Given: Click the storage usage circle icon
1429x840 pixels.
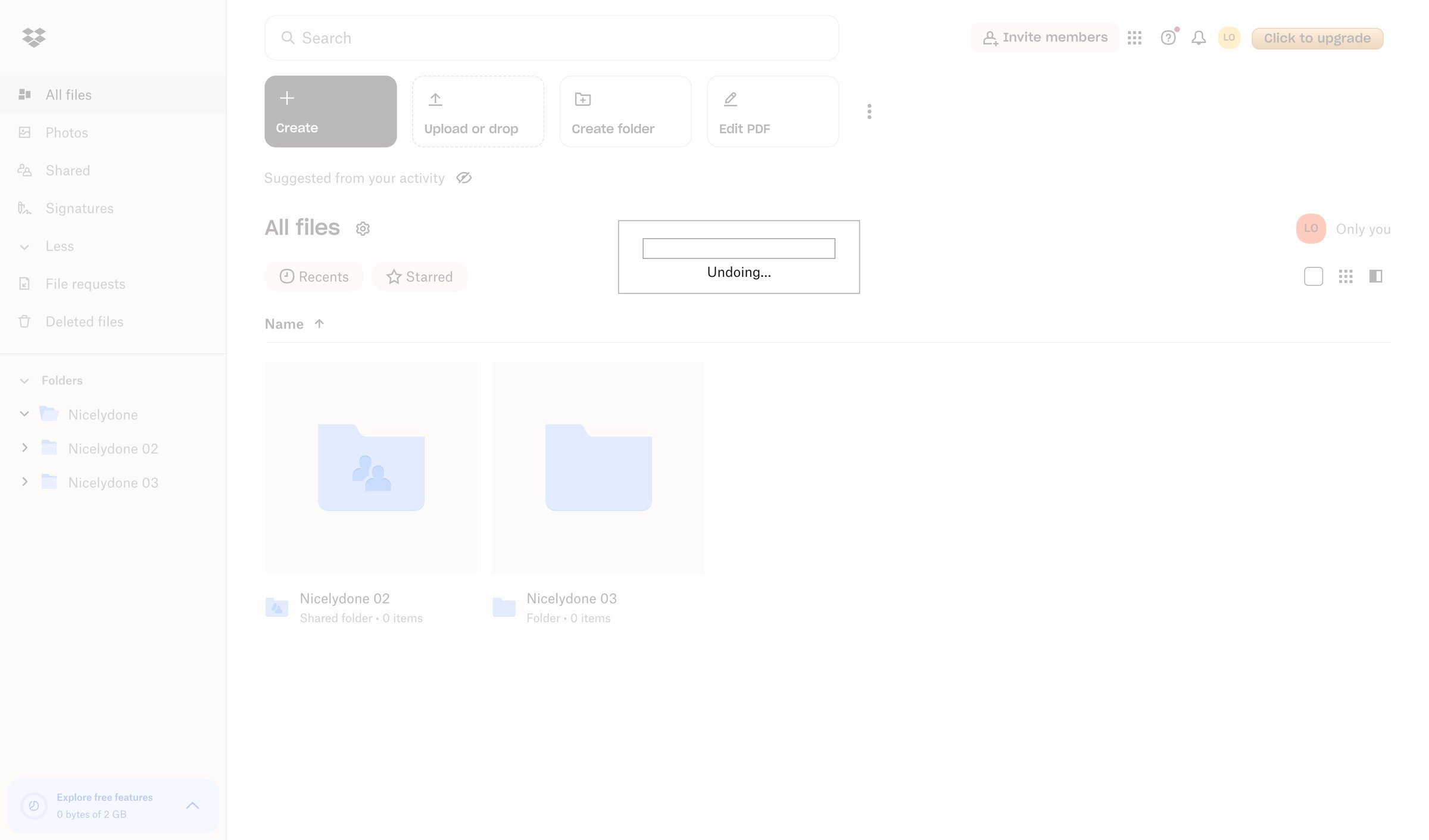Looking at the screenshot, I should [x=34, y=805].
